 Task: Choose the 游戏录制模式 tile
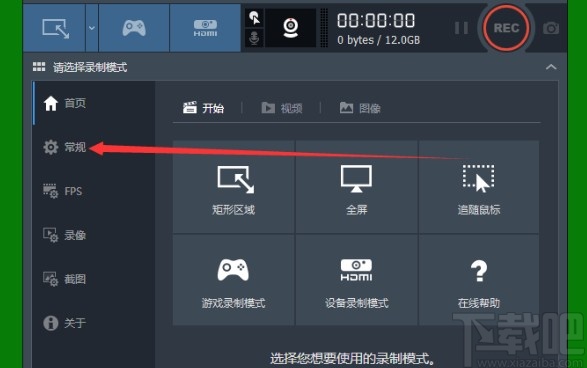(234, 280)
